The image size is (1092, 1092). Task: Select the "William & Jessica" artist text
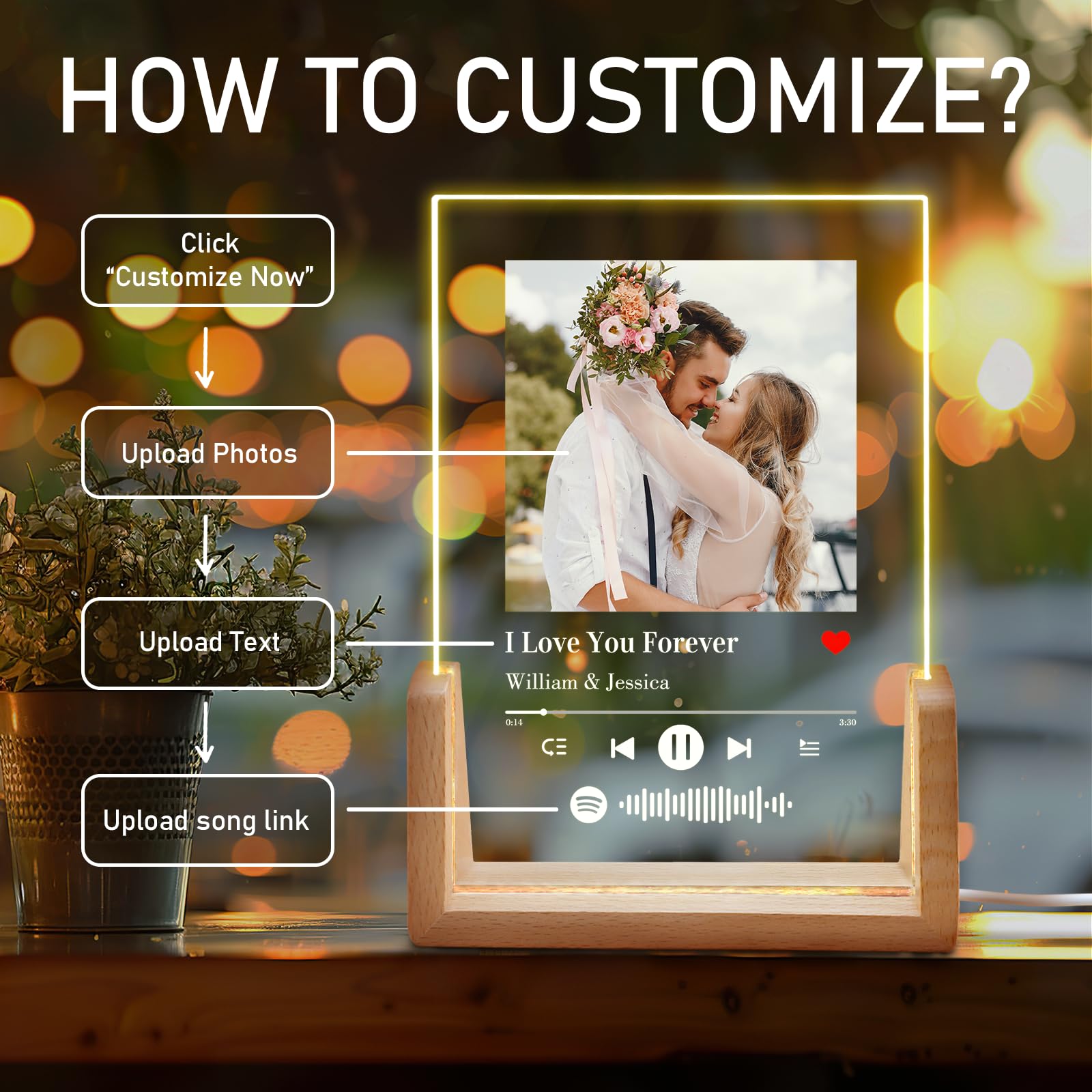click(x=587, y=682)
